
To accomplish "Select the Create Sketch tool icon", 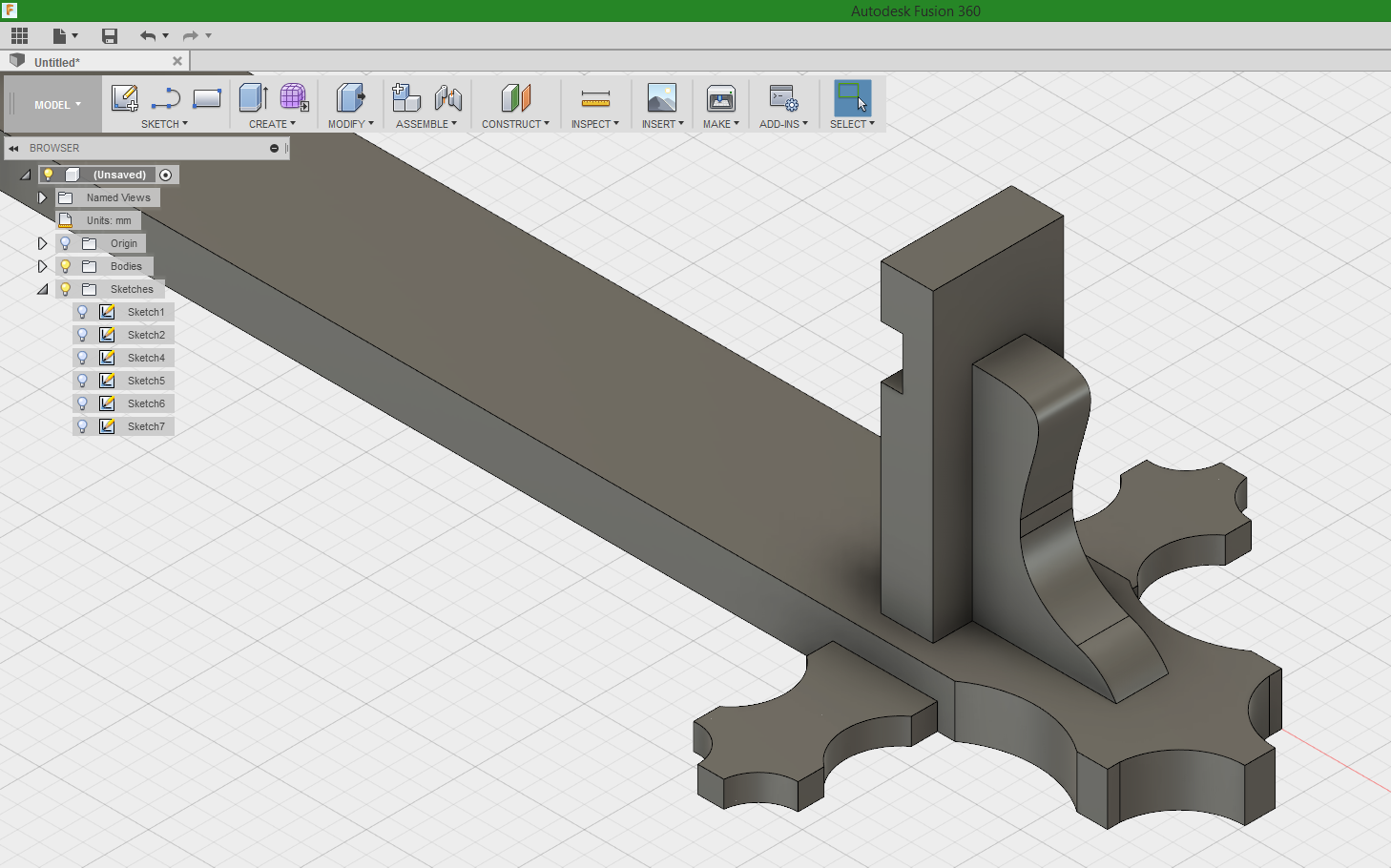I will [125, 98].
